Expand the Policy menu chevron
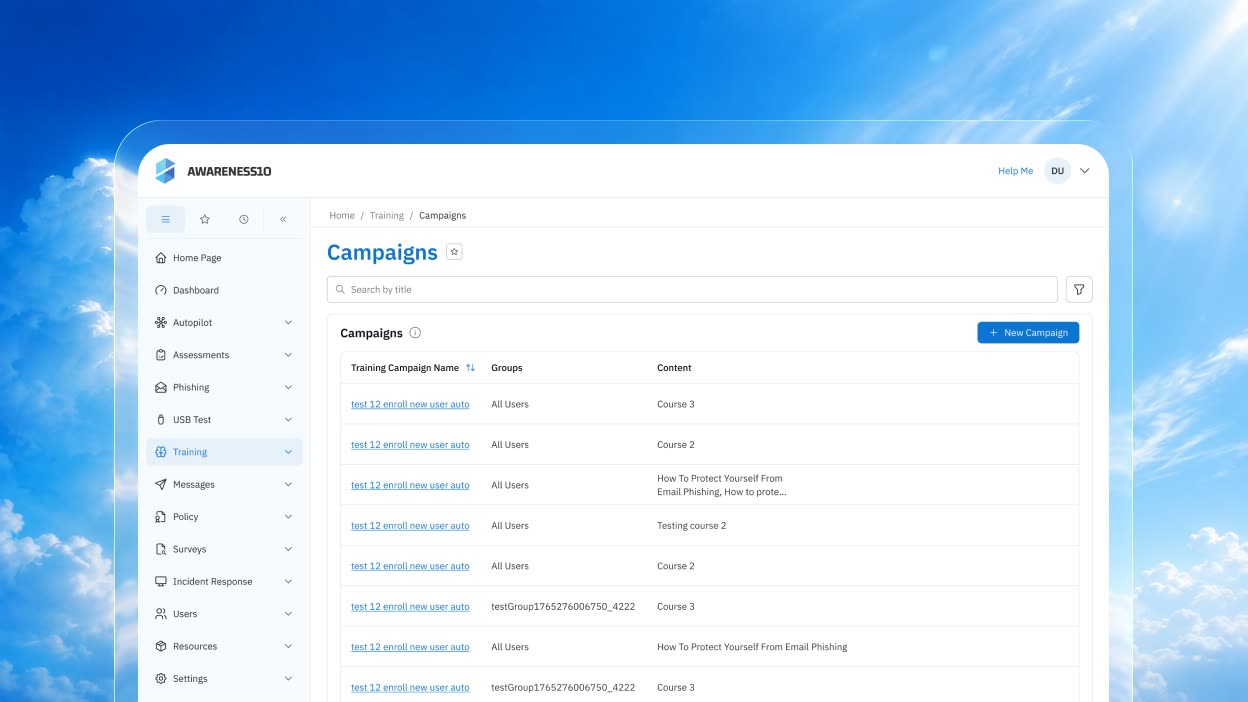 (x=288, y=517)
